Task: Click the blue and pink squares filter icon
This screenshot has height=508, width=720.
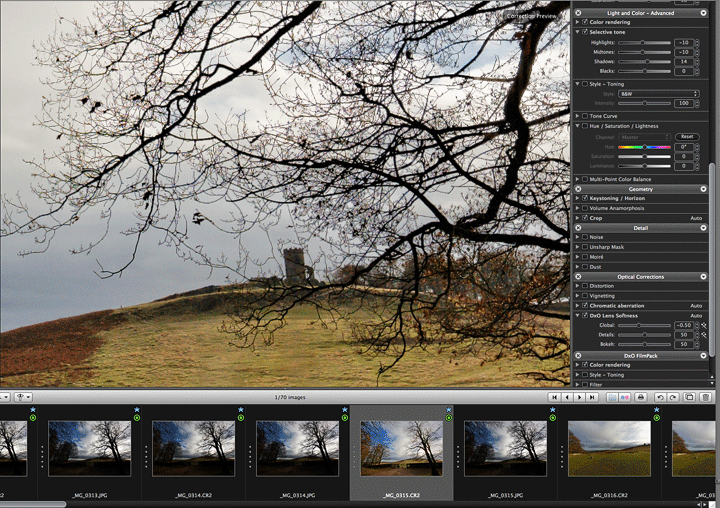Action: click(x=625, y=397)
